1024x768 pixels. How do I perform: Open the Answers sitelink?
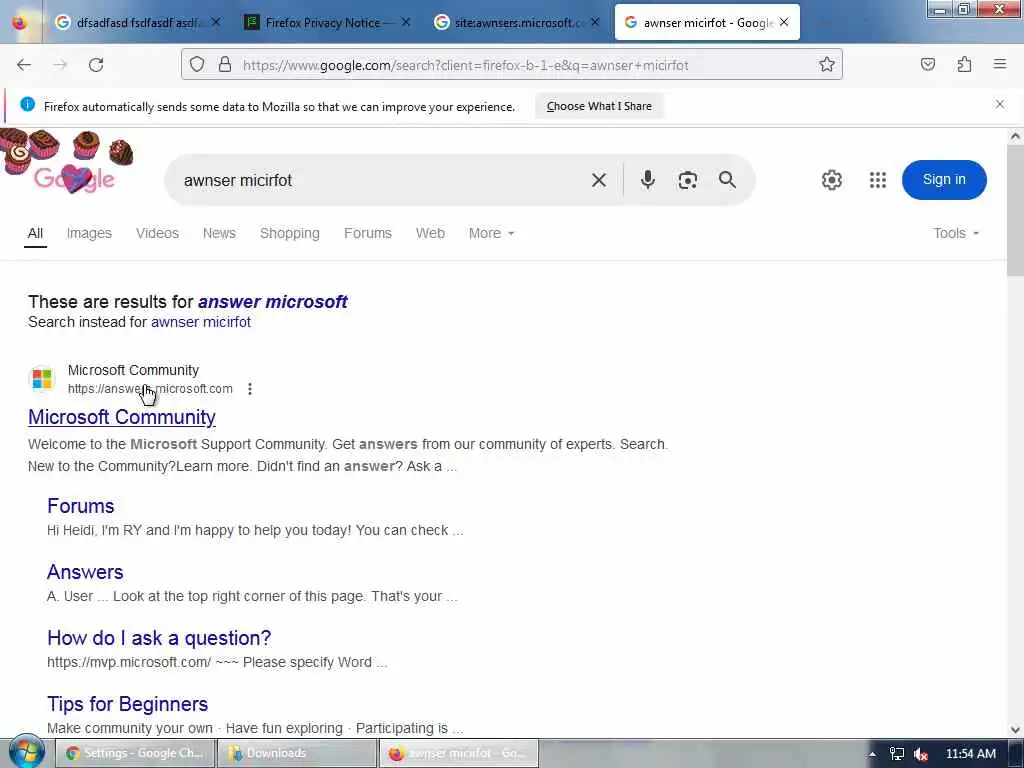[85, 572]
